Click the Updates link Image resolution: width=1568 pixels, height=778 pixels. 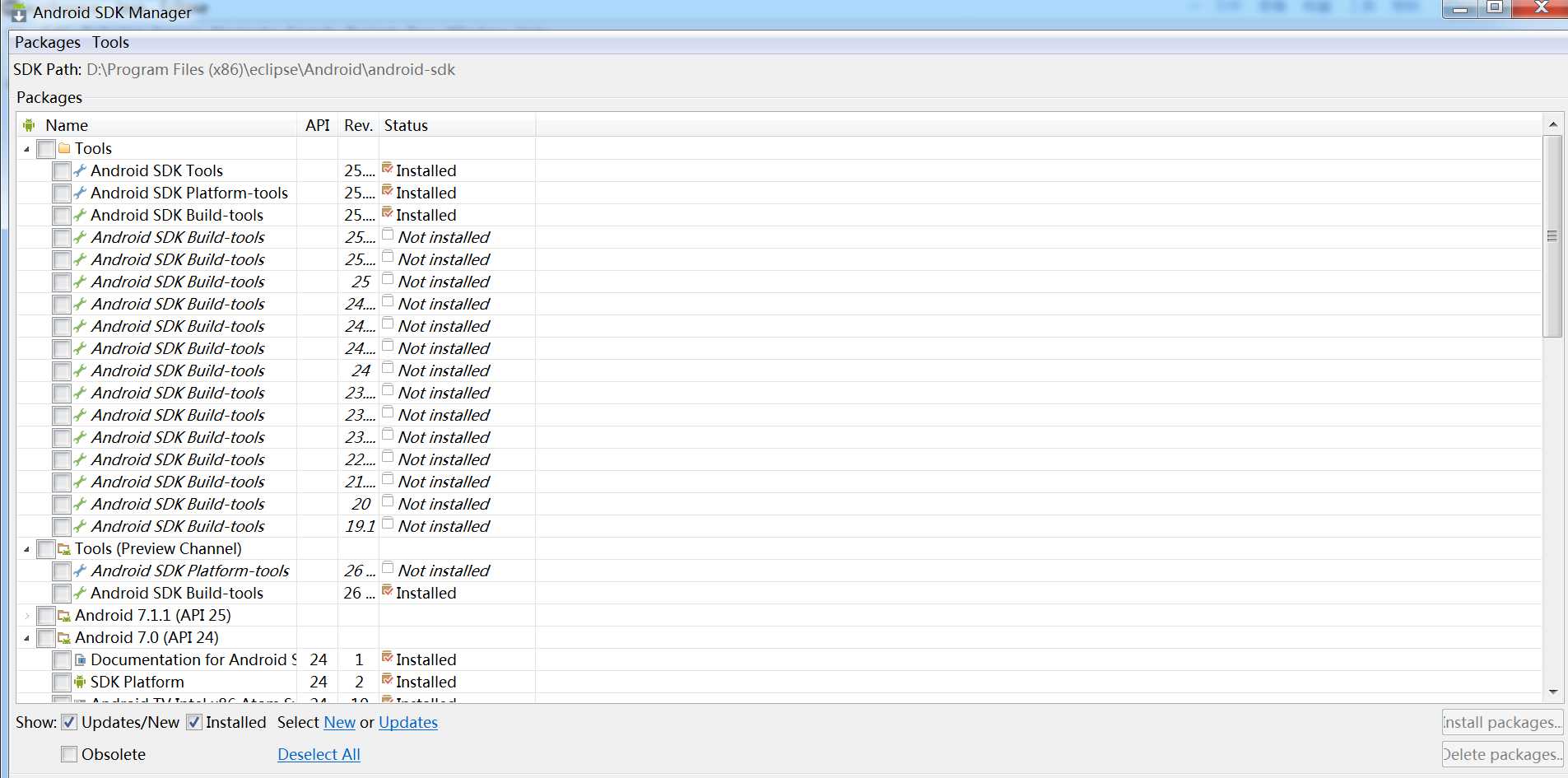pos(408,722)
